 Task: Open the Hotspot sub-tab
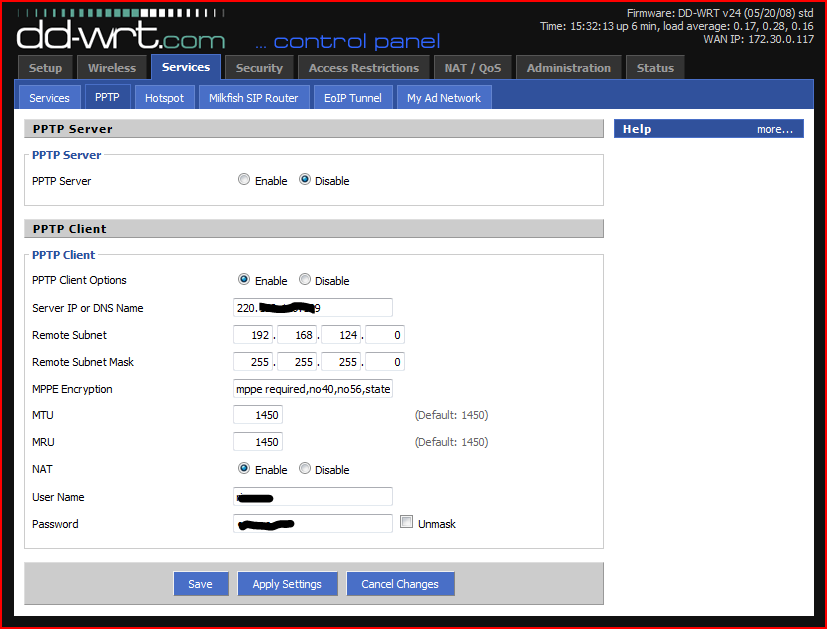click(165, 98)
